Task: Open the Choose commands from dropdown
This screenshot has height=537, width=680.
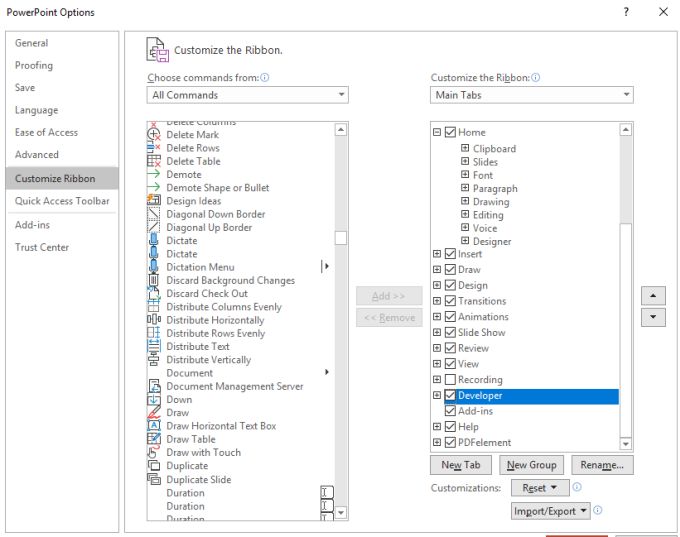Action: click(x=248, y=95)
